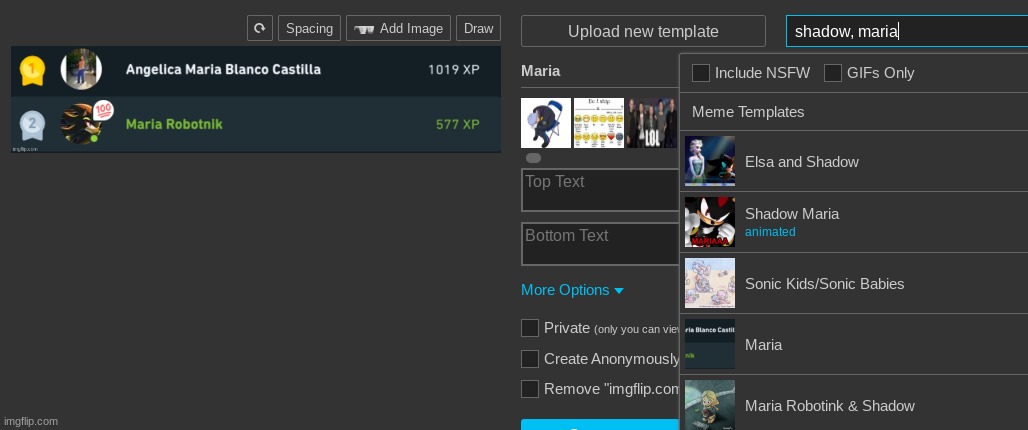This screenshot has height=430, width=1028.
Task: Toggle GIFs Only checkbox
Action: coord(833,73)
